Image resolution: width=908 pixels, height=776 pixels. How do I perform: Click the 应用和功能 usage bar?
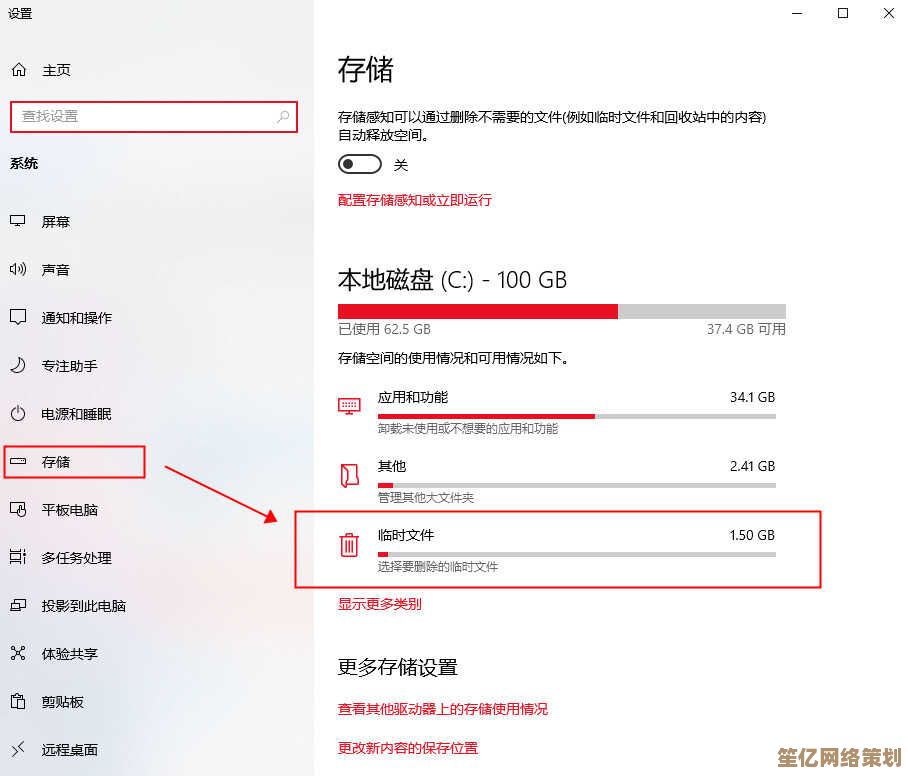point(577,416)
